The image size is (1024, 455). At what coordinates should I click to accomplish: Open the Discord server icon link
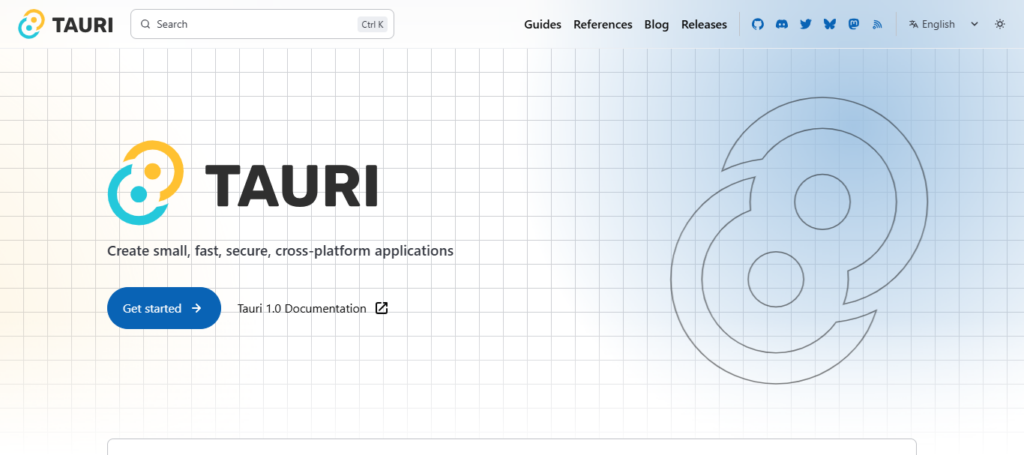[x=781, y=24]
